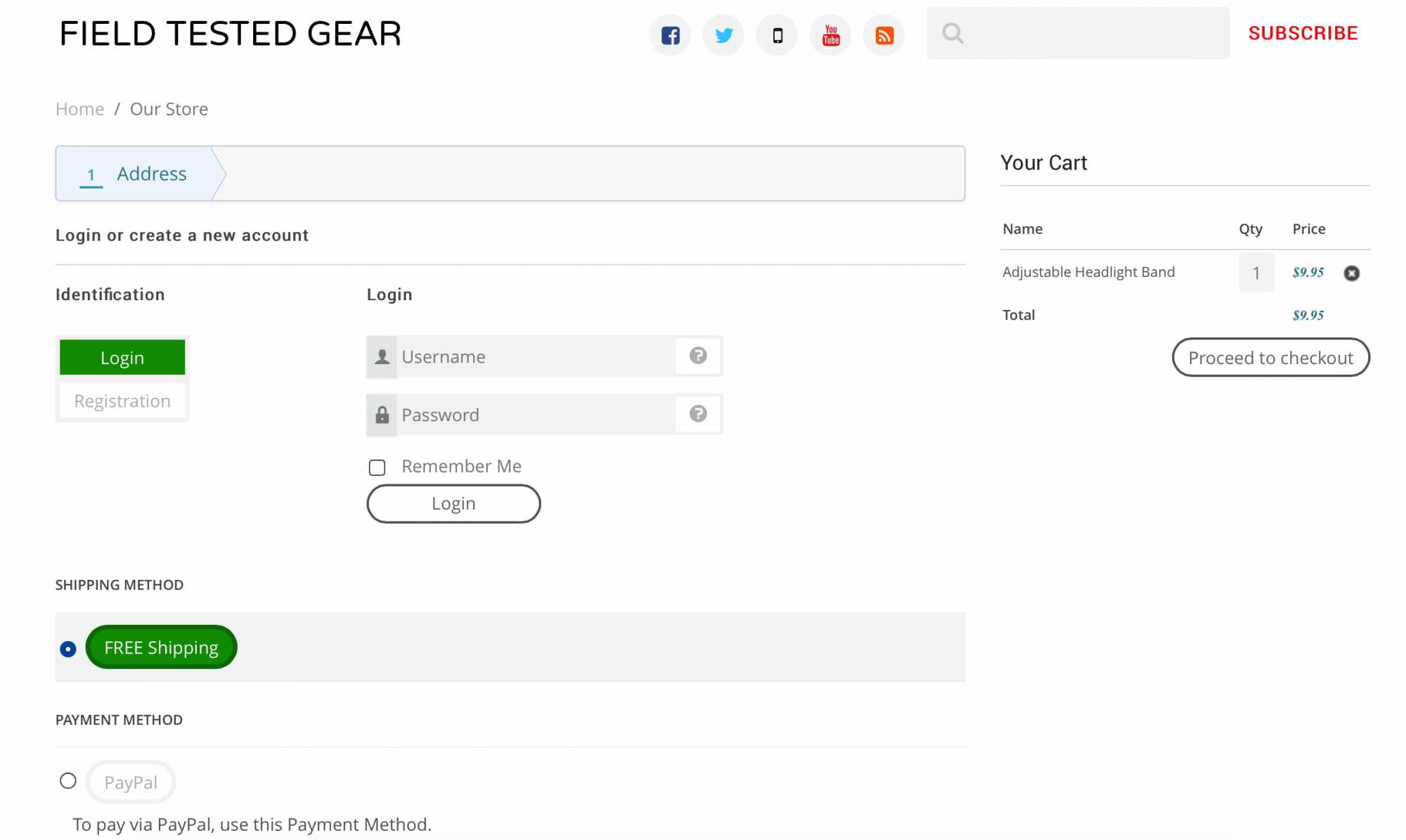Switch to the Registration tab
The image size is (1406, 840).
pyautogui.click(x=122, y=401)
